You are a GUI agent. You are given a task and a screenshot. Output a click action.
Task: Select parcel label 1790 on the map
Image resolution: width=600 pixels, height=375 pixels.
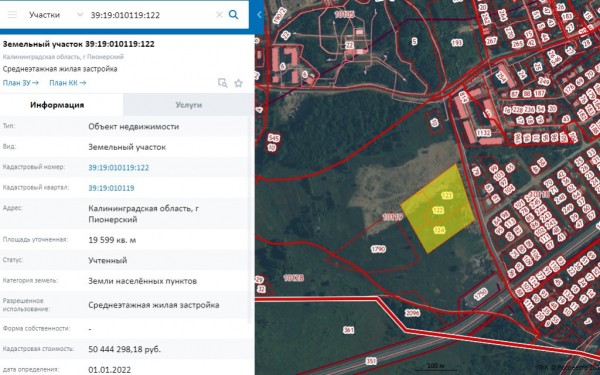(x=378, y=249)
